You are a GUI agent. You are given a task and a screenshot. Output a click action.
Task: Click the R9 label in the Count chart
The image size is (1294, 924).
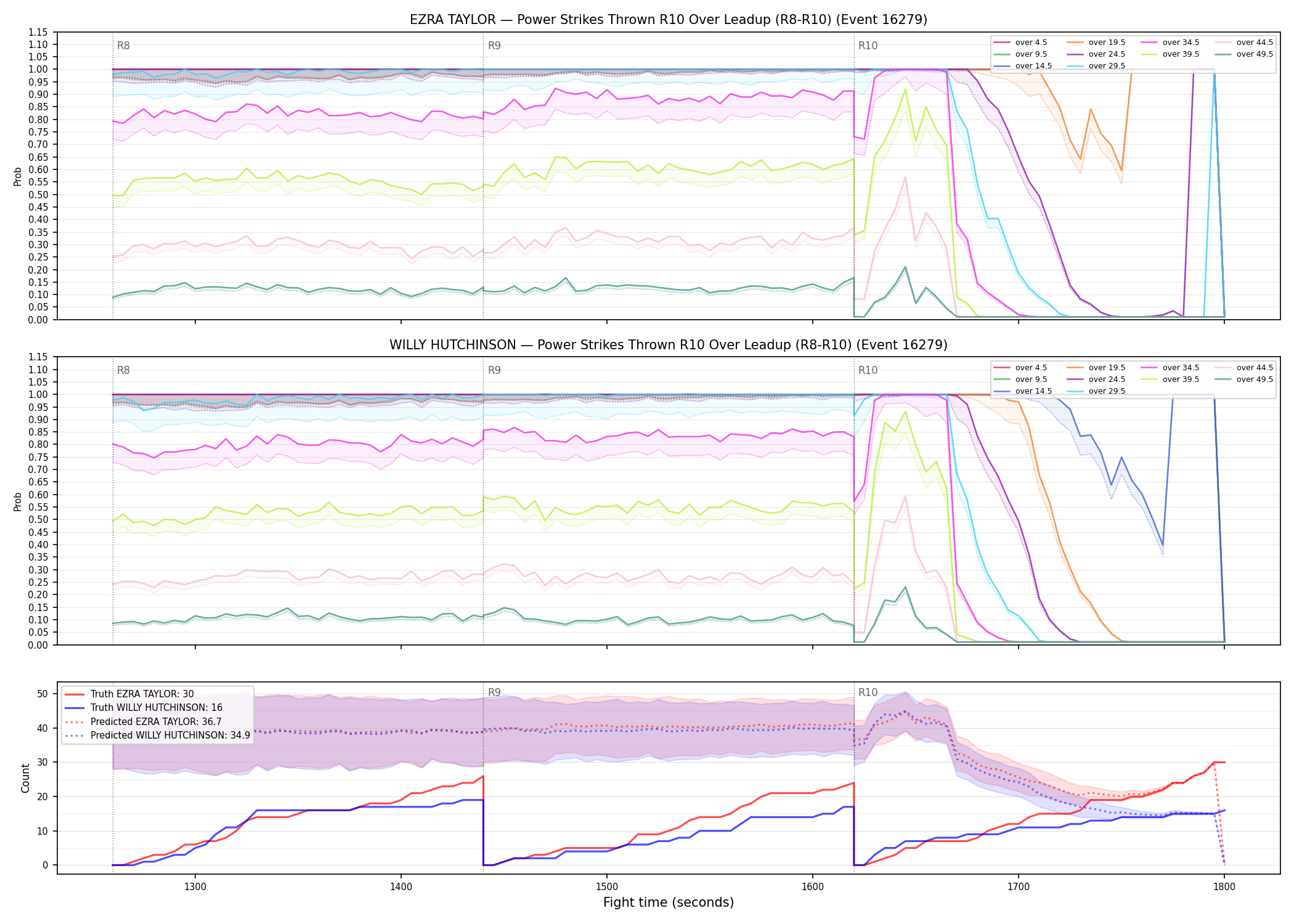494,692
